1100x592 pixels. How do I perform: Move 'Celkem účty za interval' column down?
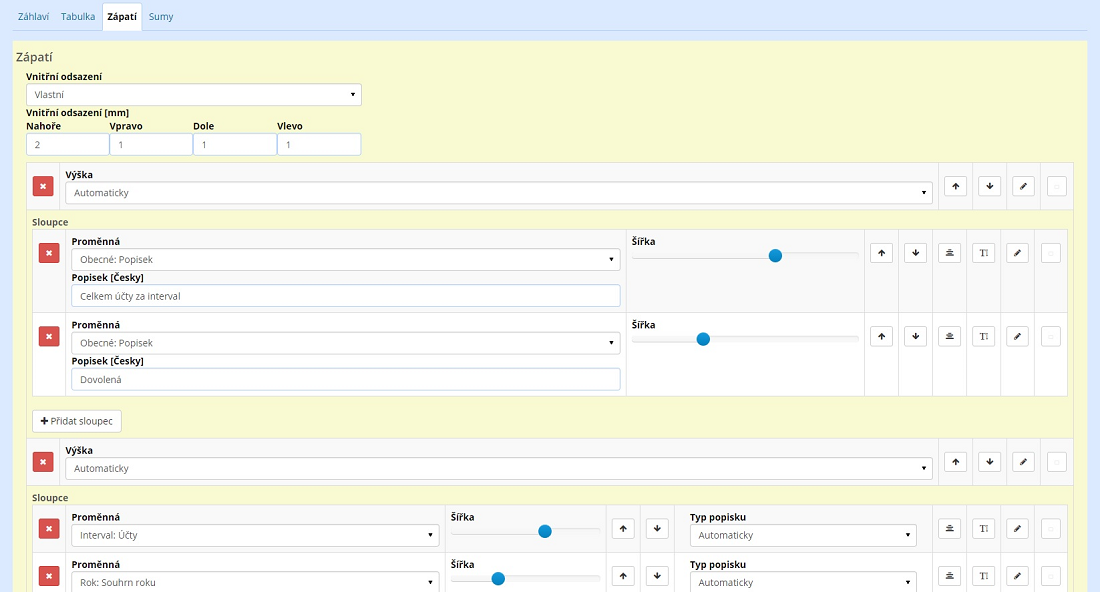915,253
